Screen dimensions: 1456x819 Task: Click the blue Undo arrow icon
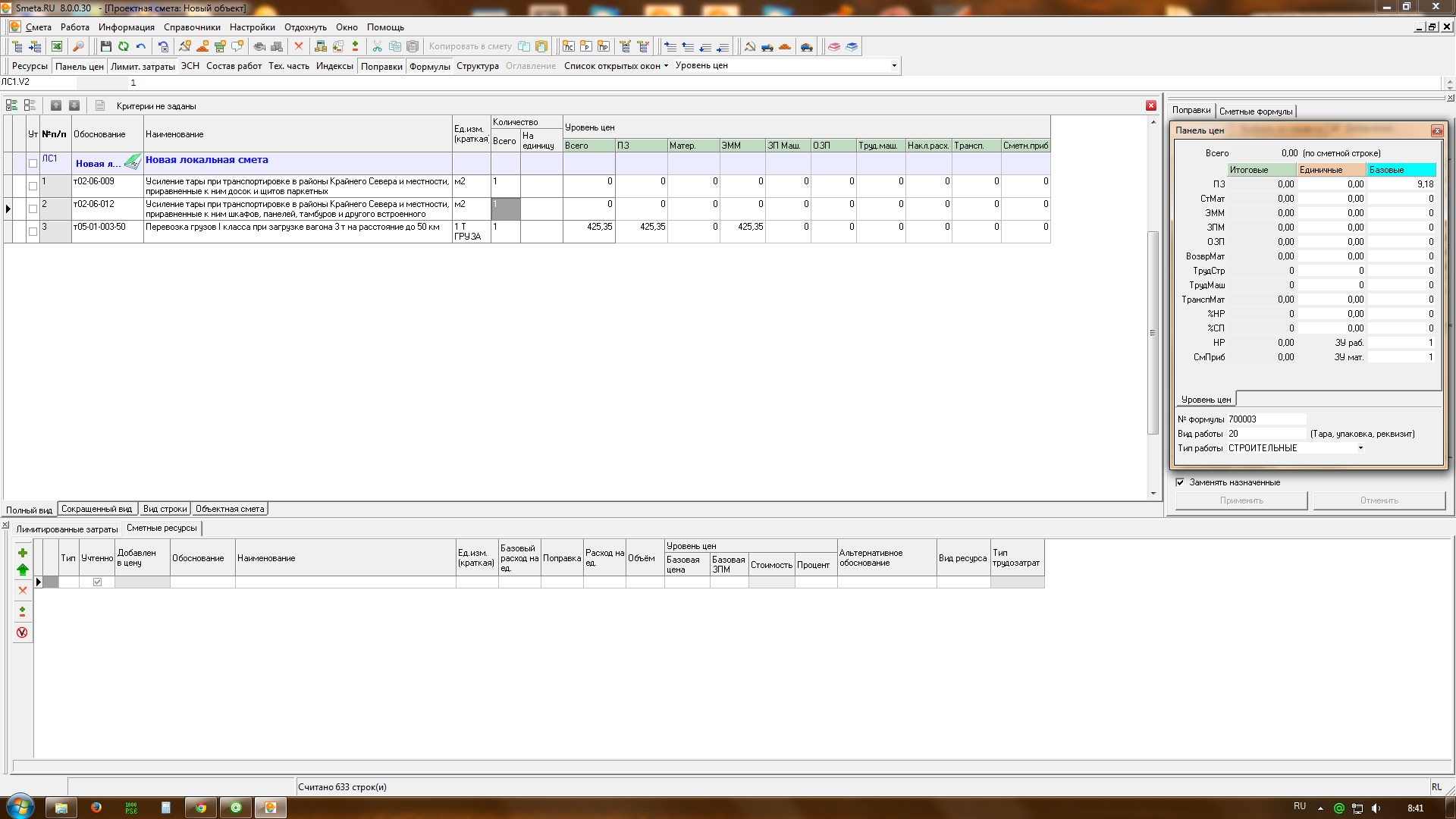[141, 46]
